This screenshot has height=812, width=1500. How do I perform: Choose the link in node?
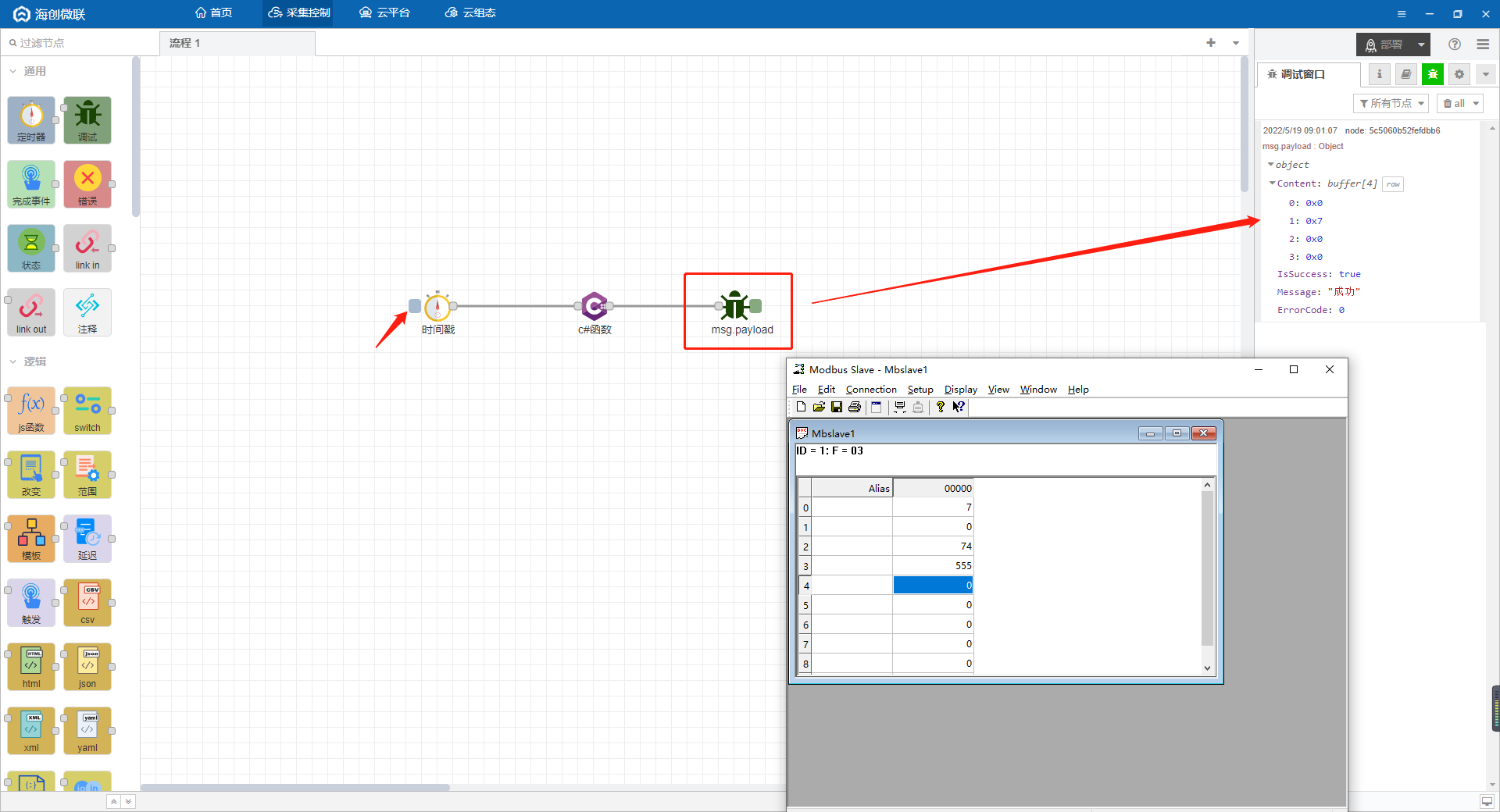(87, 248)
